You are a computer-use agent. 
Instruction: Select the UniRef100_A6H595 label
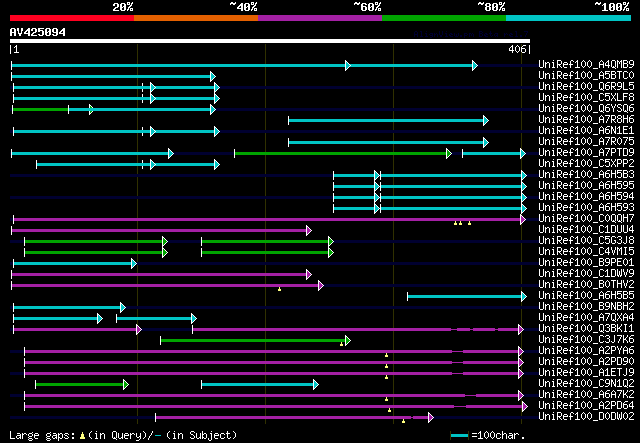pos(586,185)
